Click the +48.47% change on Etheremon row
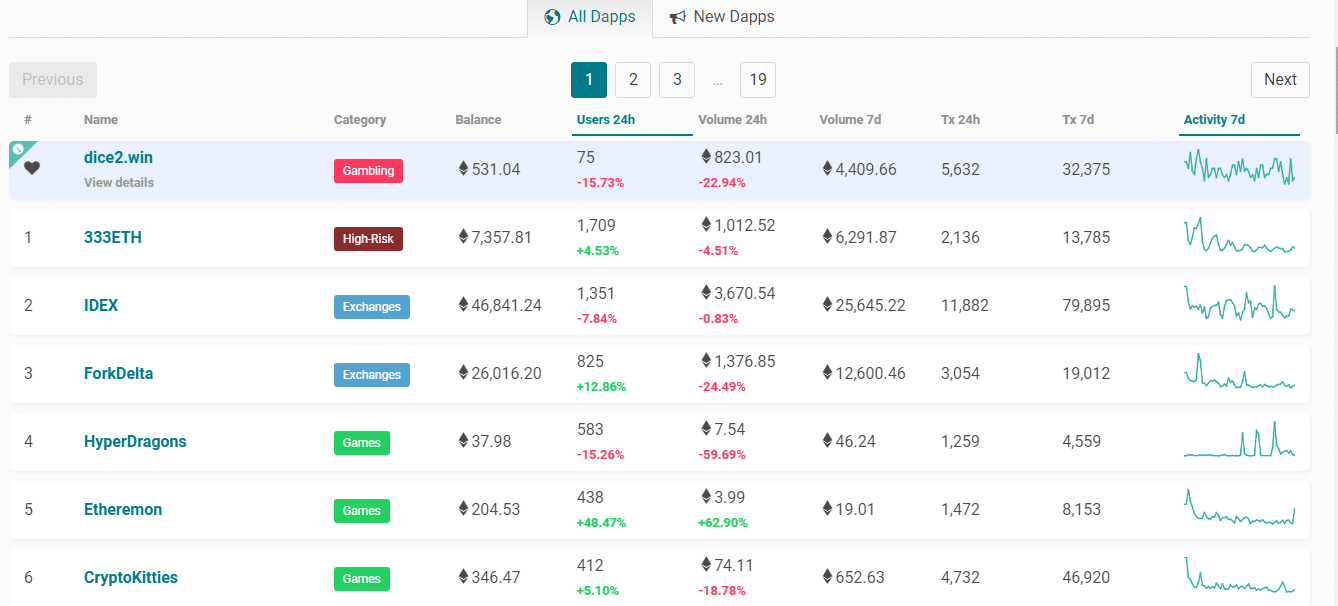Image resolution: width=1338 pixels, height=606 pixels. (601, 523)
